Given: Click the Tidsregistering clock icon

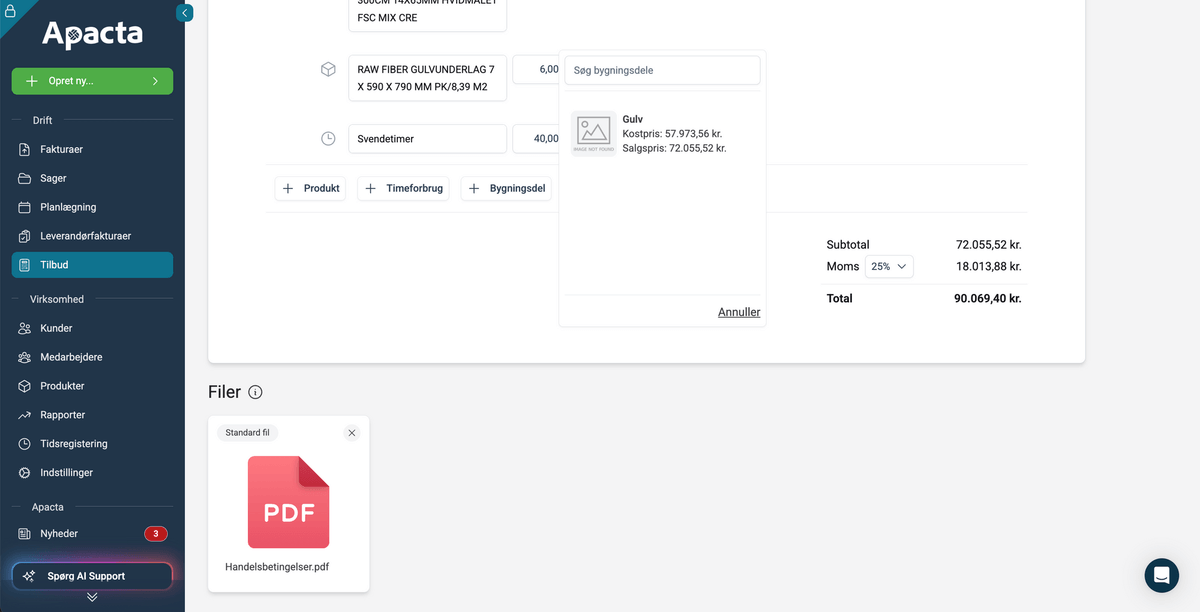Looking at the screenshot, I should click(25, 444).
